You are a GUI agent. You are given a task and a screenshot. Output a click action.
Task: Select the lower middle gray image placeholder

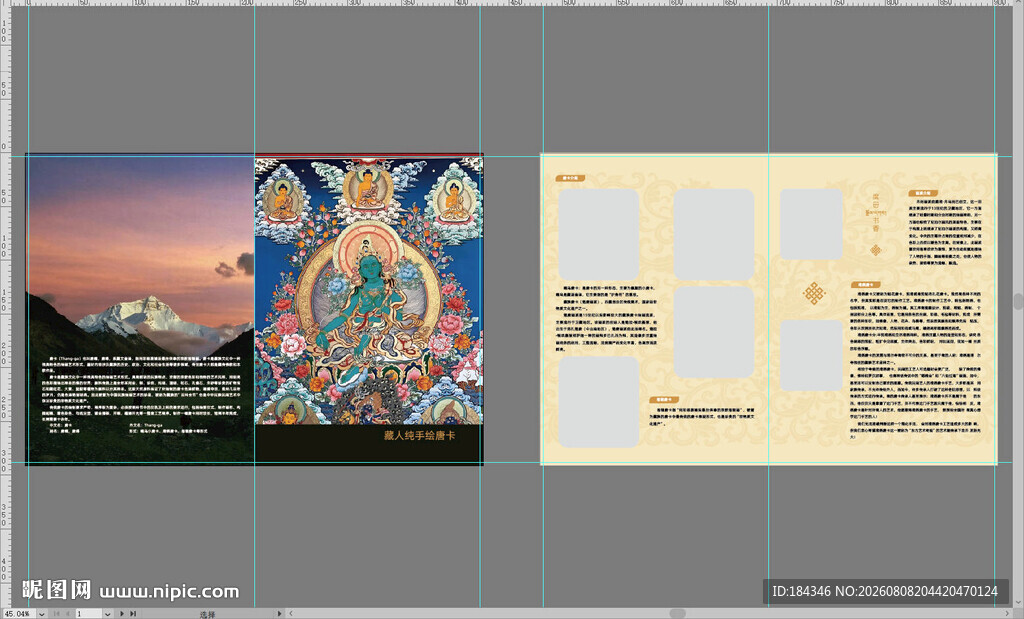pyautogui.click(x=714, y=332)
